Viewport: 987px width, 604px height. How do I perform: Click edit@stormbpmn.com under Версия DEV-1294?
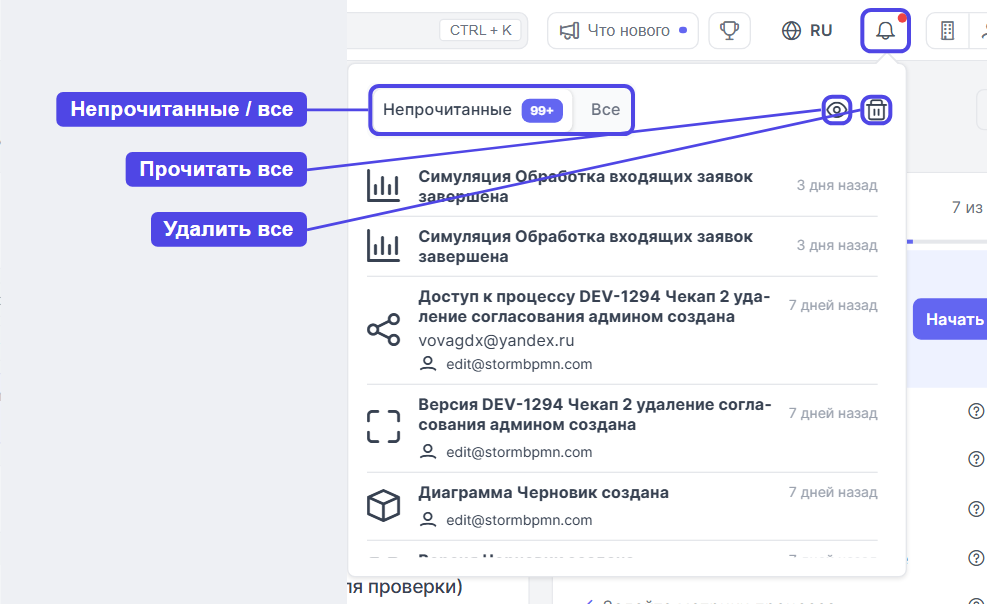(519, 452)
